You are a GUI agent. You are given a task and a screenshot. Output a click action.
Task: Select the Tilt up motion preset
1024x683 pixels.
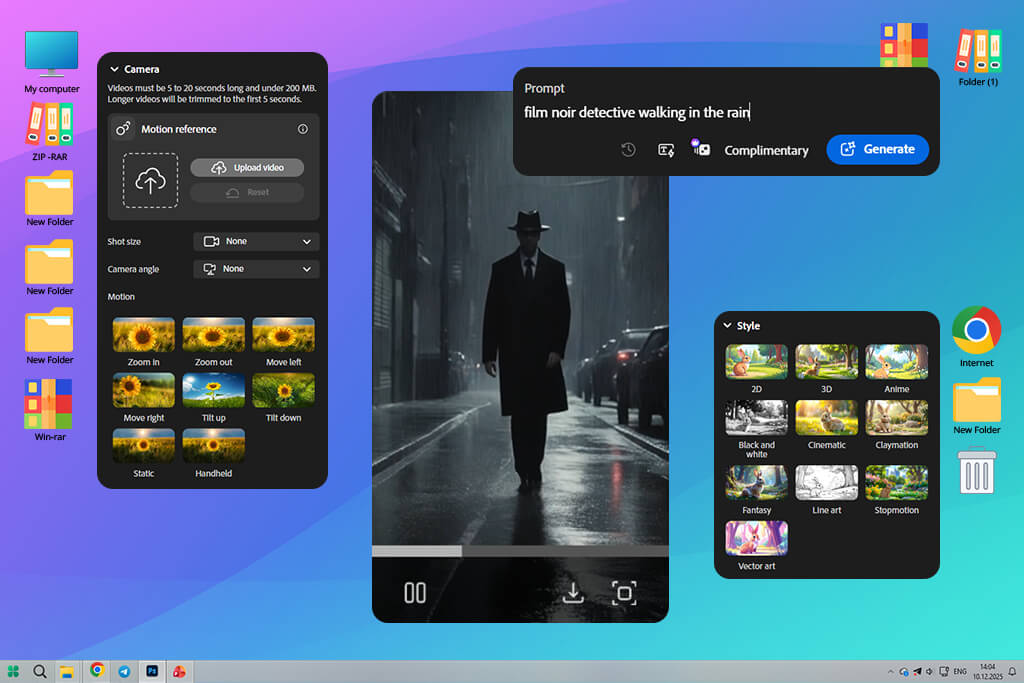point(214,390)
